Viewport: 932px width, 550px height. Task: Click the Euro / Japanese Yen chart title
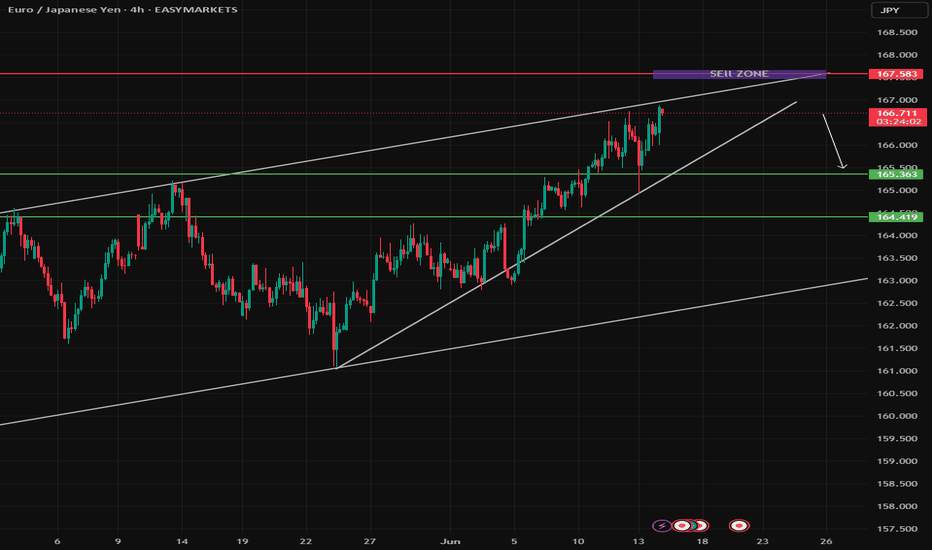click(x=122, y=10)
